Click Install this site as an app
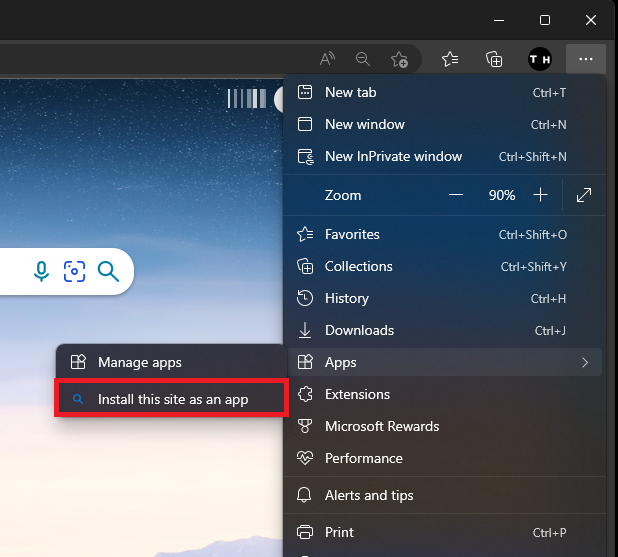The image size is (618, 557). click(x=171, y=399)
